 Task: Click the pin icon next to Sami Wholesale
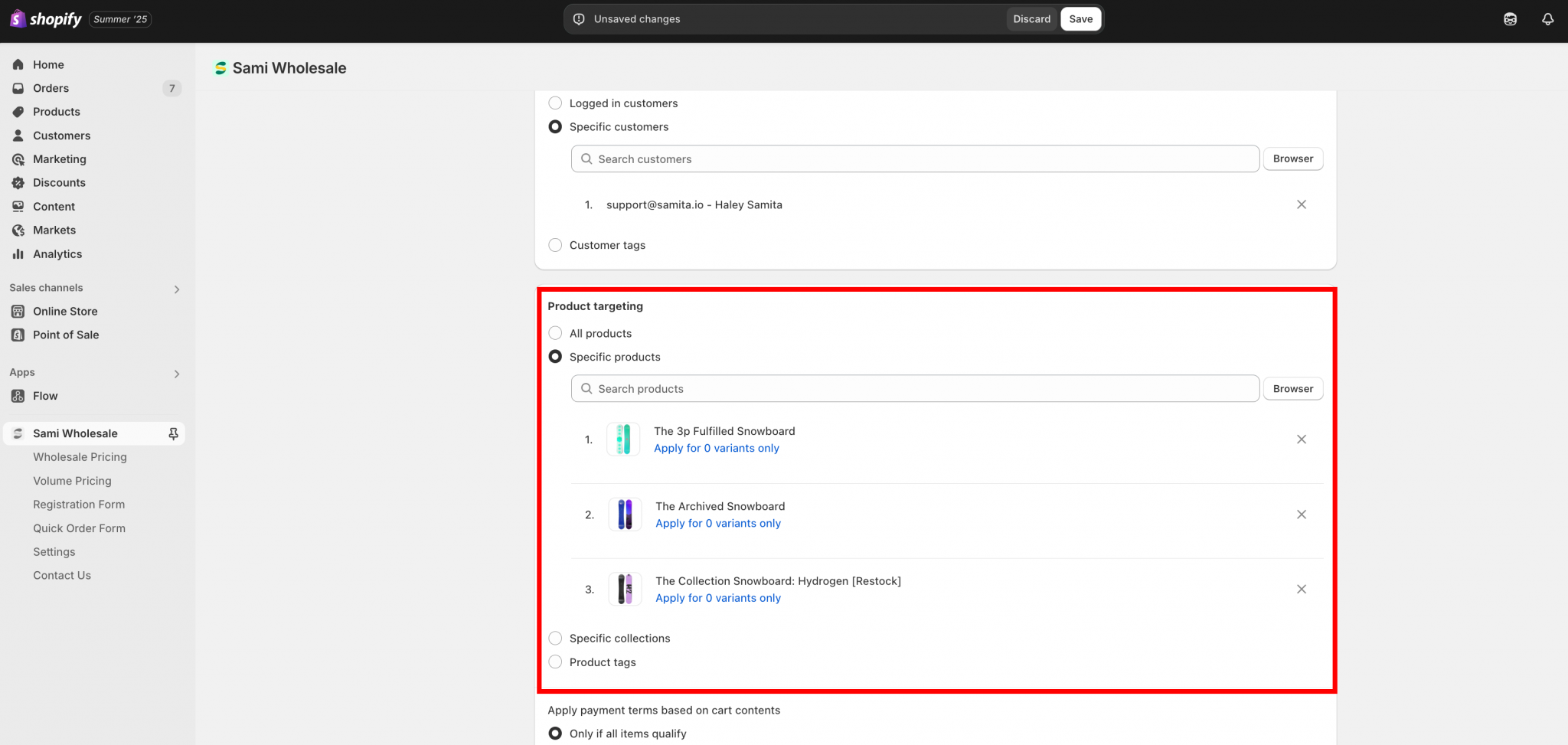173,433
